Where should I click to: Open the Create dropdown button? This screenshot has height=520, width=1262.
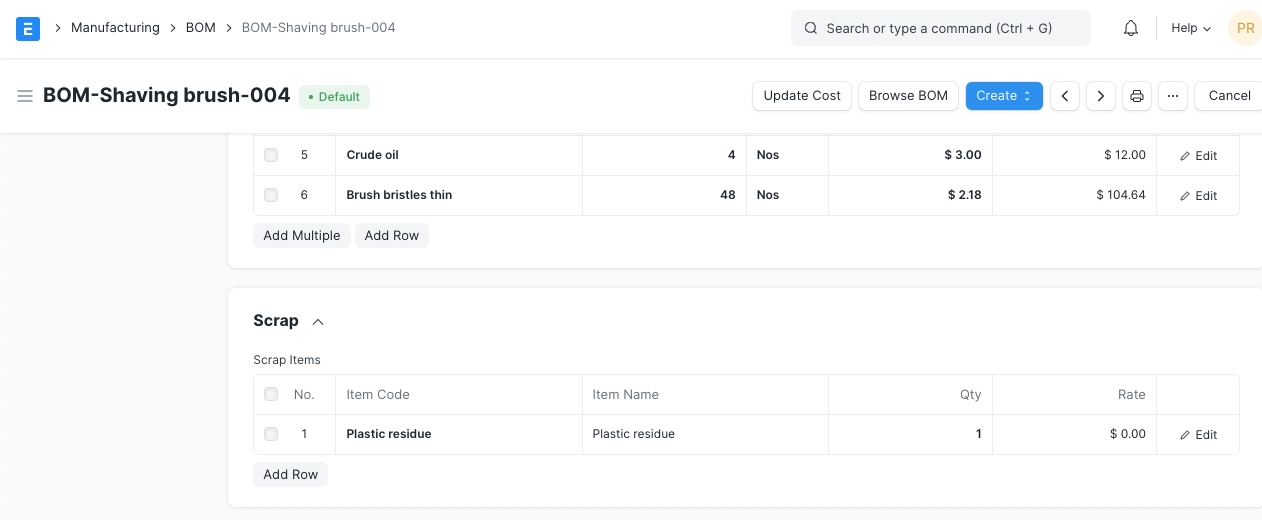[1004, 96]
